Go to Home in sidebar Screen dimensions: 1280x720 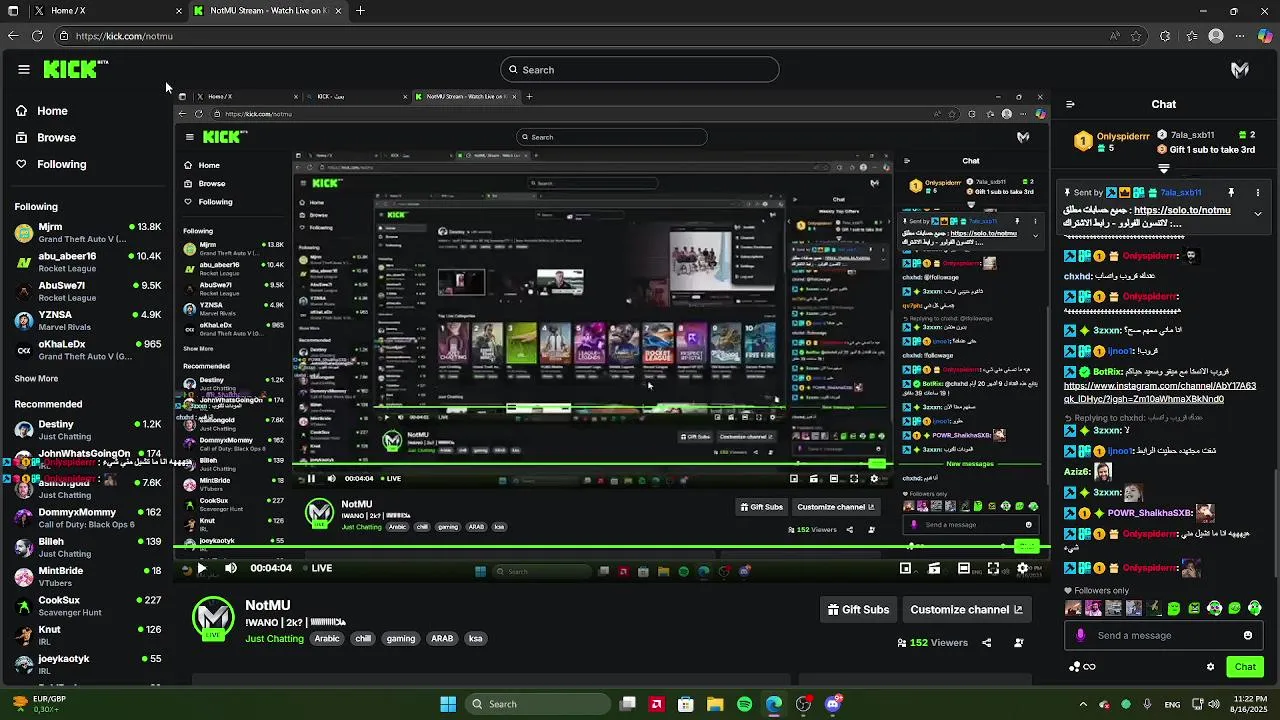(52, 111)
